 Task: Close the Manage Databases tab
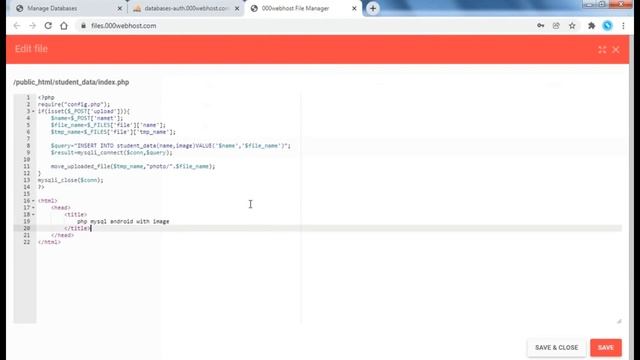click(x=120, y=8)
